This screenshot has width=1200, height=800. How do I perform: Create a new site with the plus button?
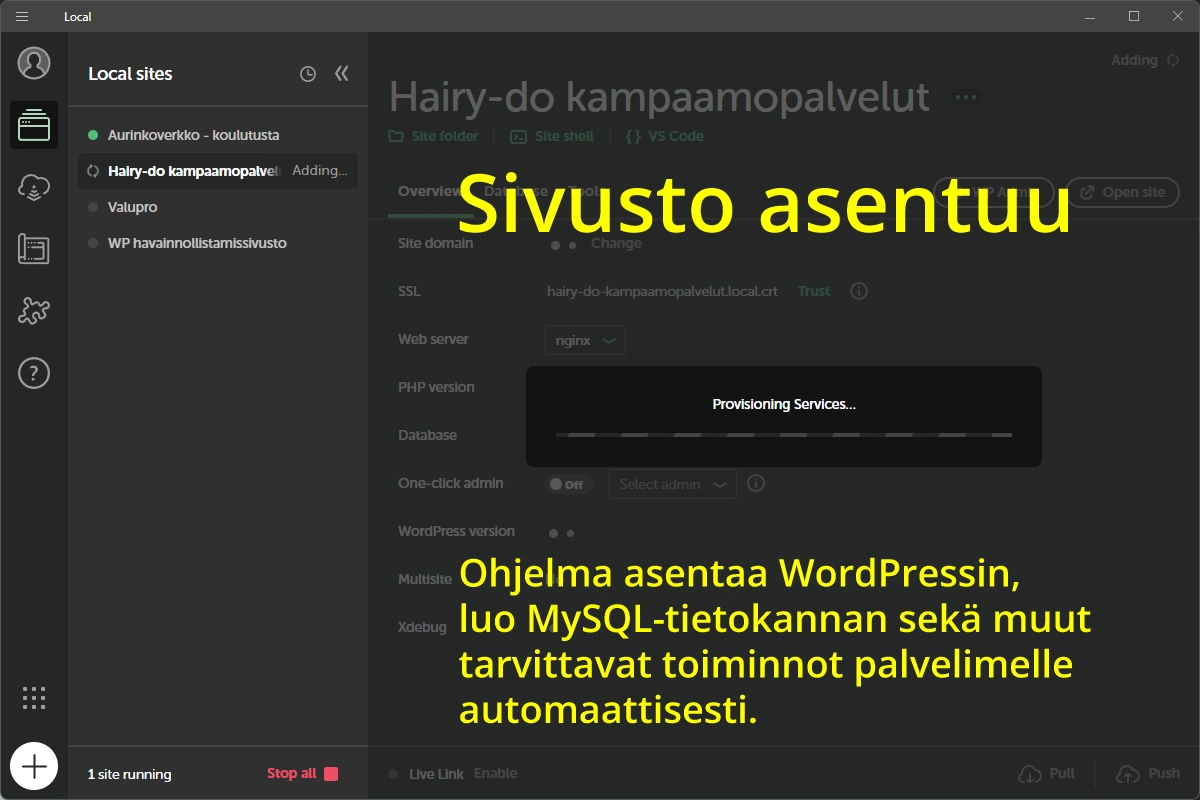(x=34, y=766)
